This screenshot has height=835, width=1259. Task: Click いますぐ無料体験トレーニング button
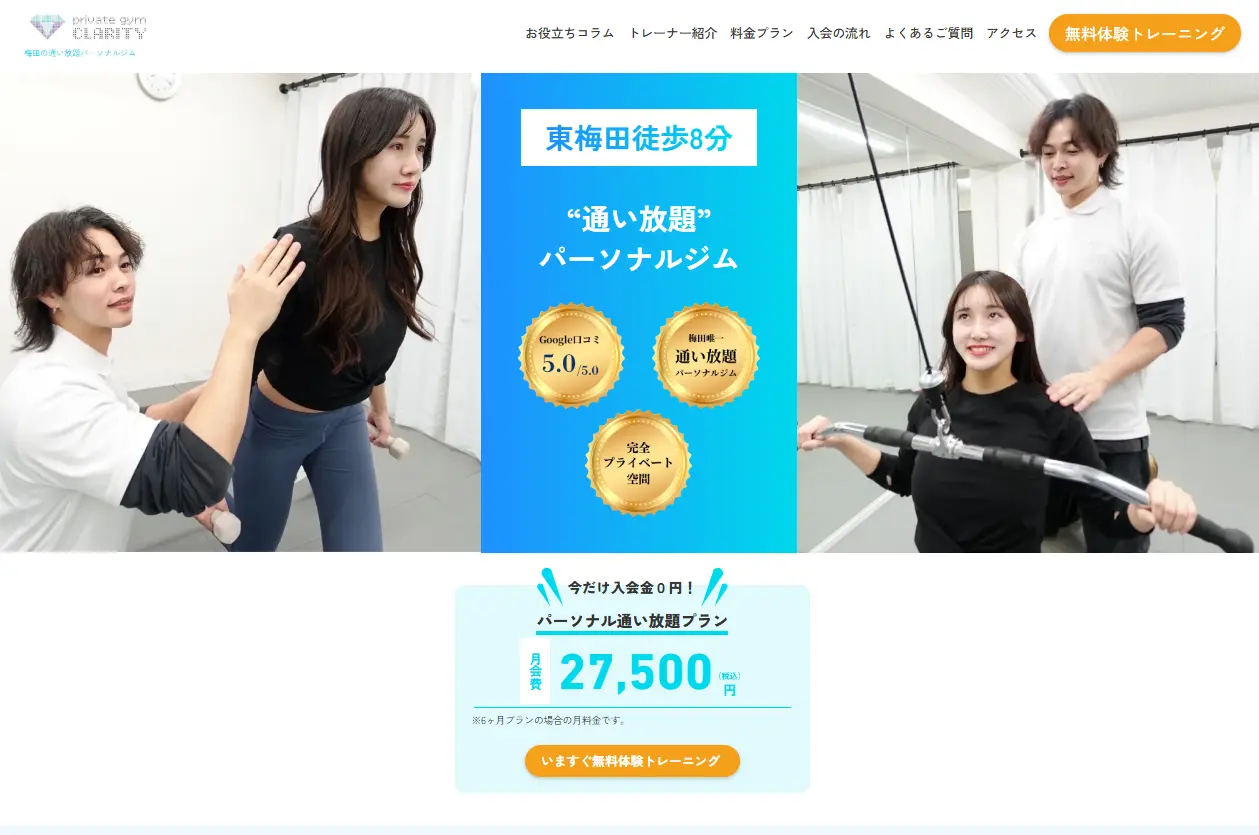pyautogui.click(x=632, y=761)
